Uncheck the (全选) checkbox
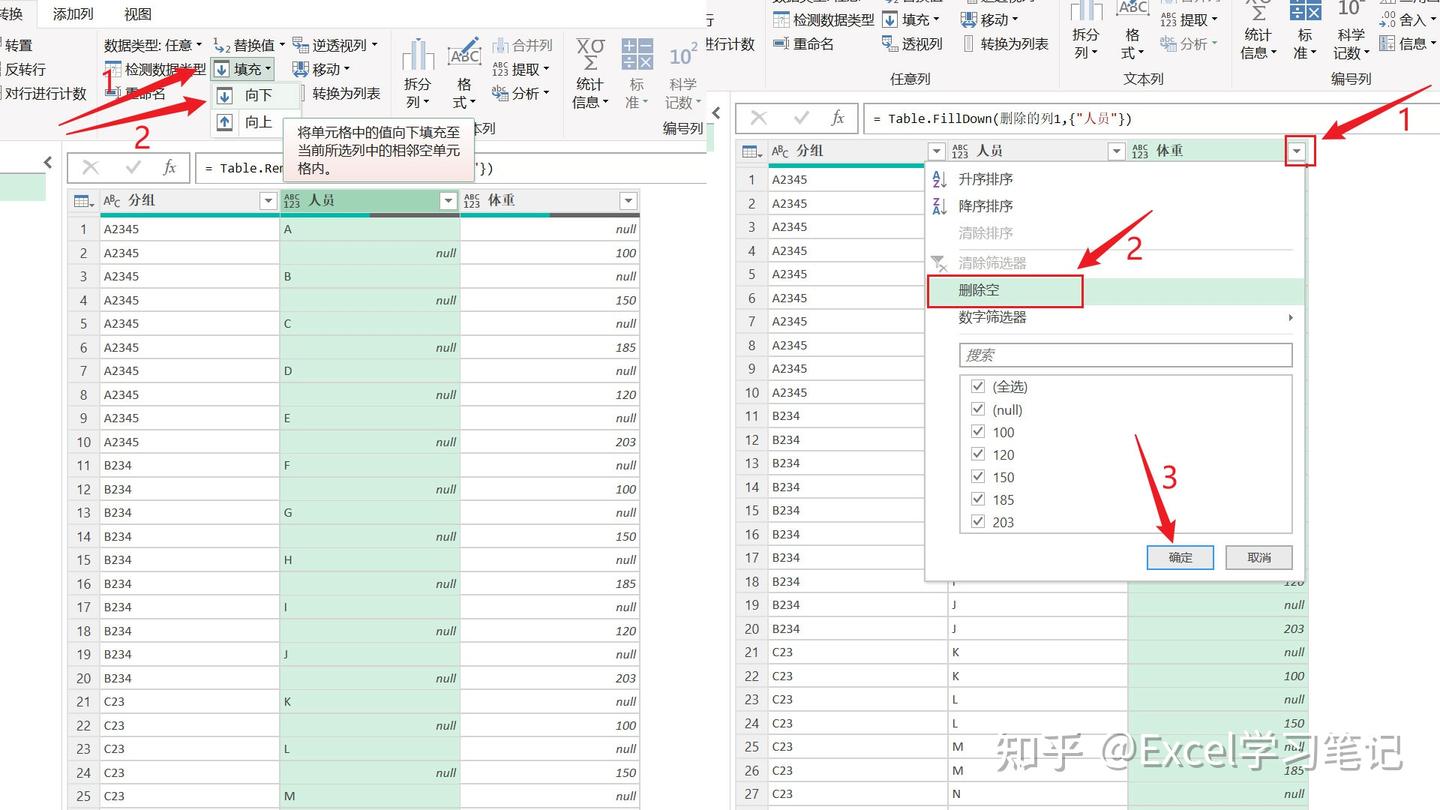 978,387
